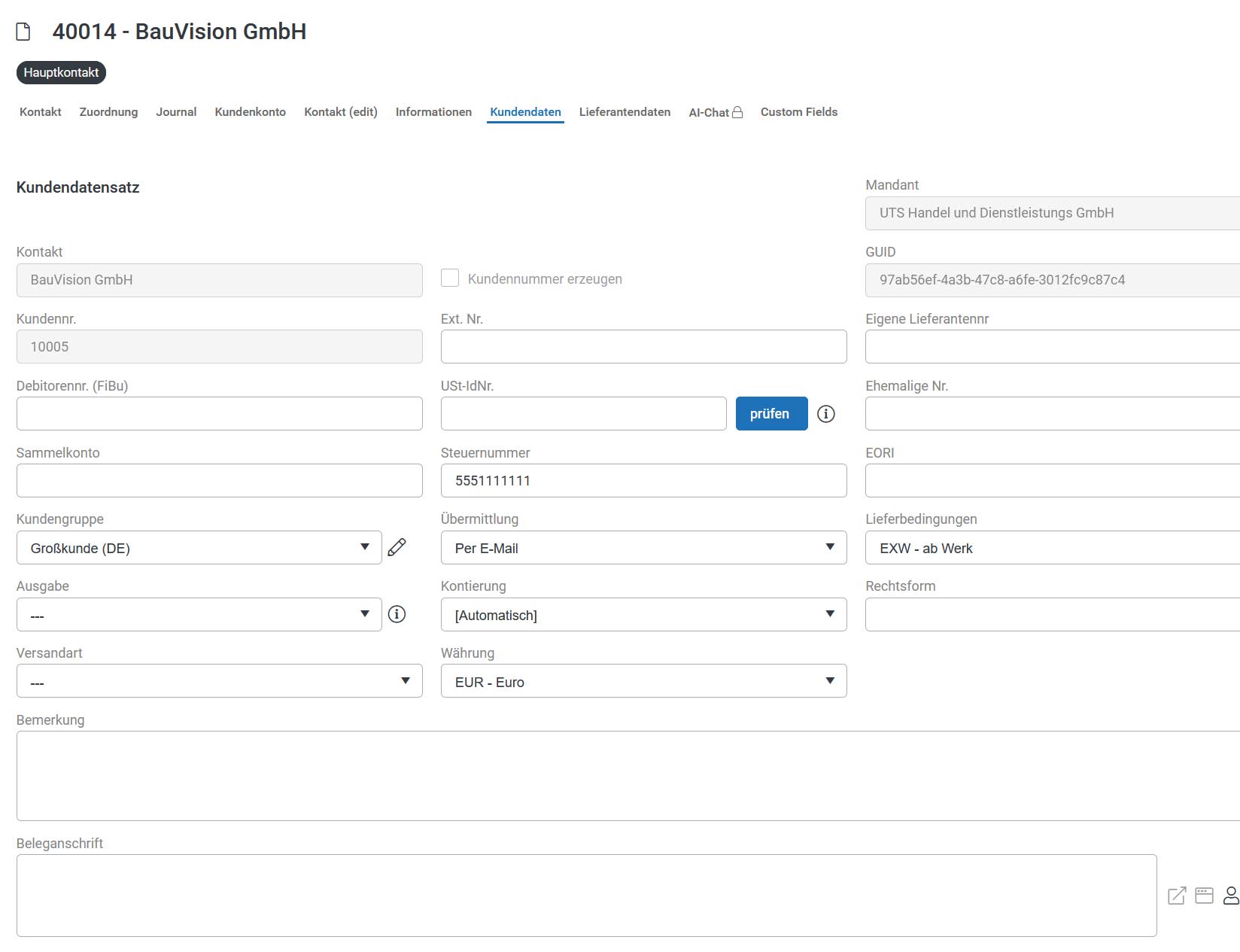
Task: Click the Kundennr. field showing 10005
Action: (x=219, y=347)
